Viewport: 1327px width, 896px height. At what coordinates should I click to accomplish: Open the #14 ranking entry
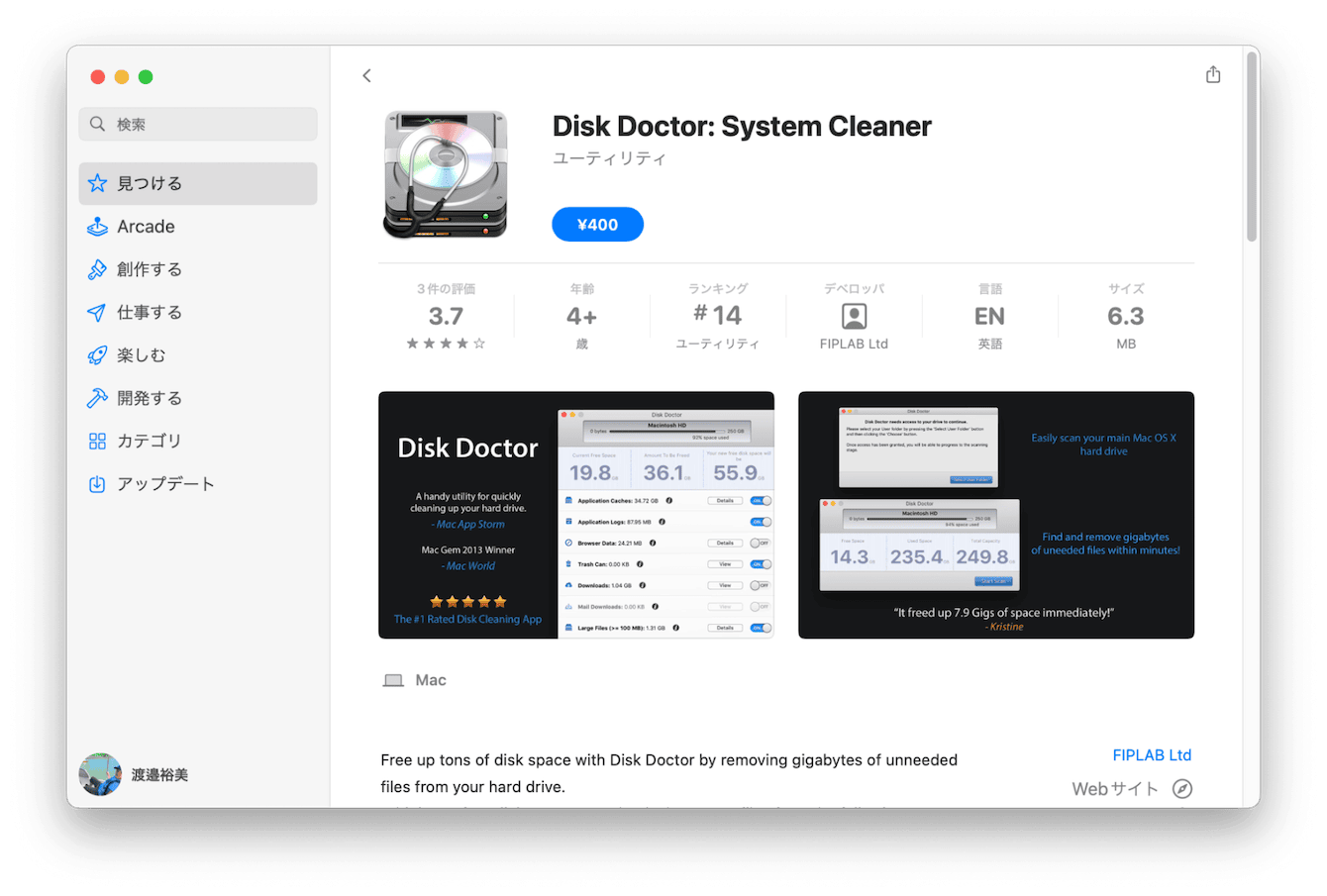pos(718,315)
